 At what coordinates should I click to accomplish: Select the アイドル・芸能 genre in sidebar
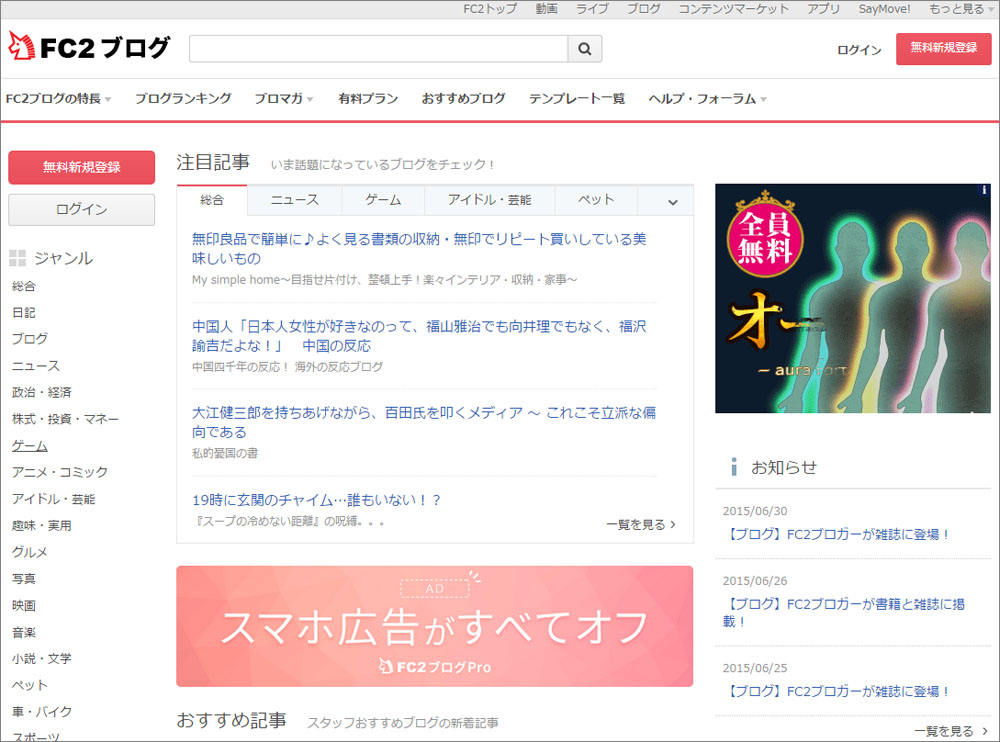pos(54,499)
